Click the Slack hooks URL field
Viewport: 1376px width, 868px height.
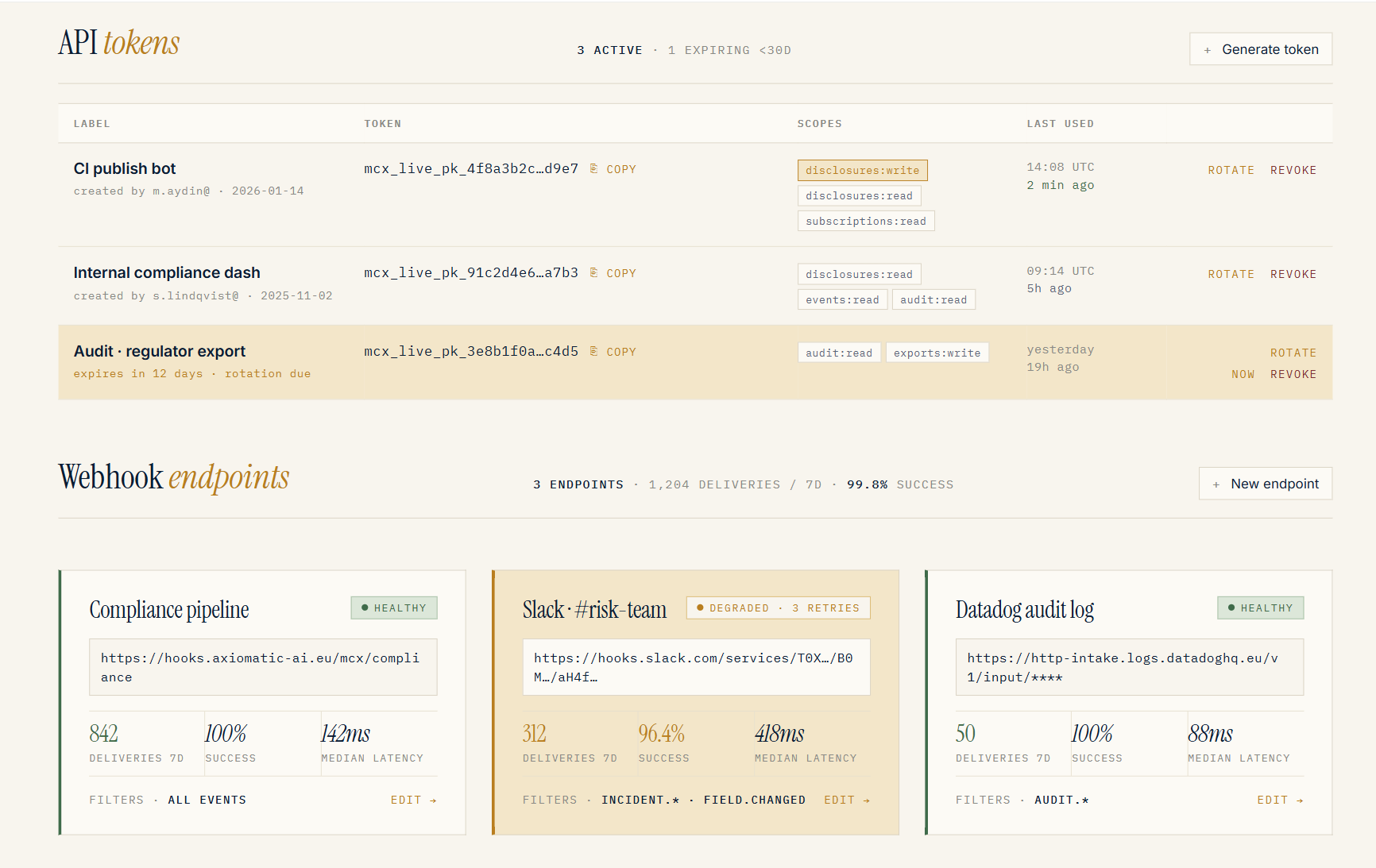(696, 667)
